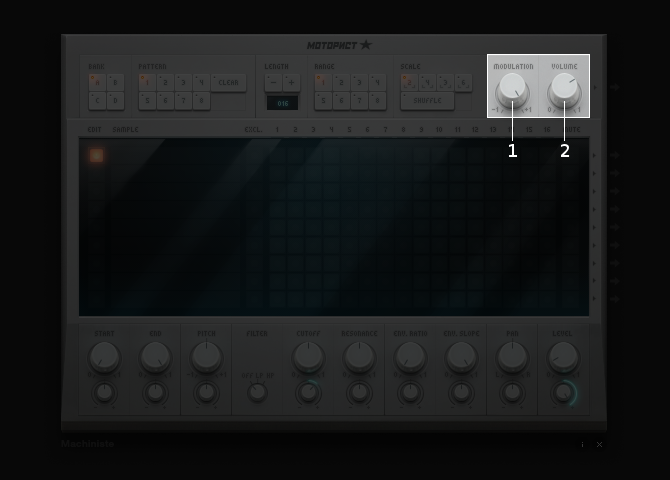Click the Modulation knob
This screenshot has width=670, height=480.
(512, 90)
